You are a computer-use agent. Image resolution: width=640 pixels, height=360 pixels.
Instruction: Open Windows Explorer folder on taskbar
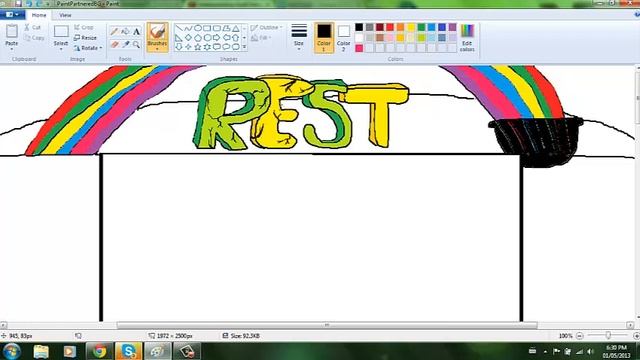pos(41,351)
